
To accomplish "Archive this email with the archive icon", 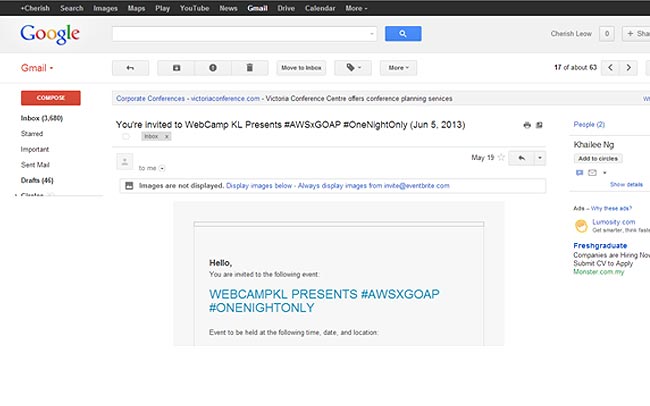I will click(177, 68).
